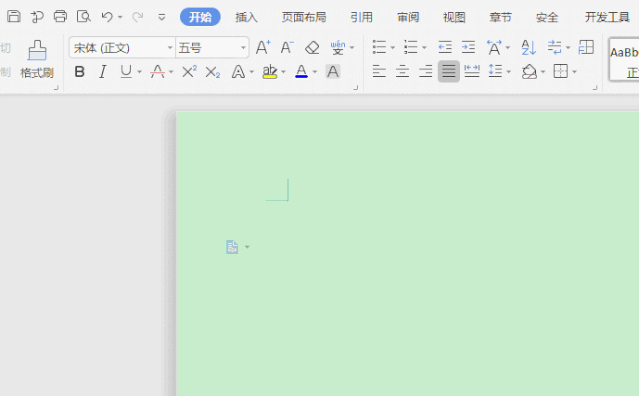Screen dimensions: 639x396
Task: Click the tab stops grid icon
Action: (x=586, y=47)
